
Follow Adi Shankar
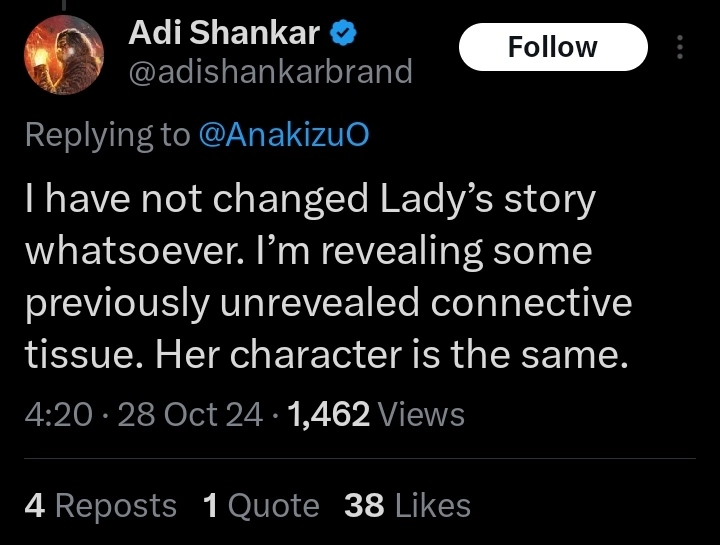[552, 47]
